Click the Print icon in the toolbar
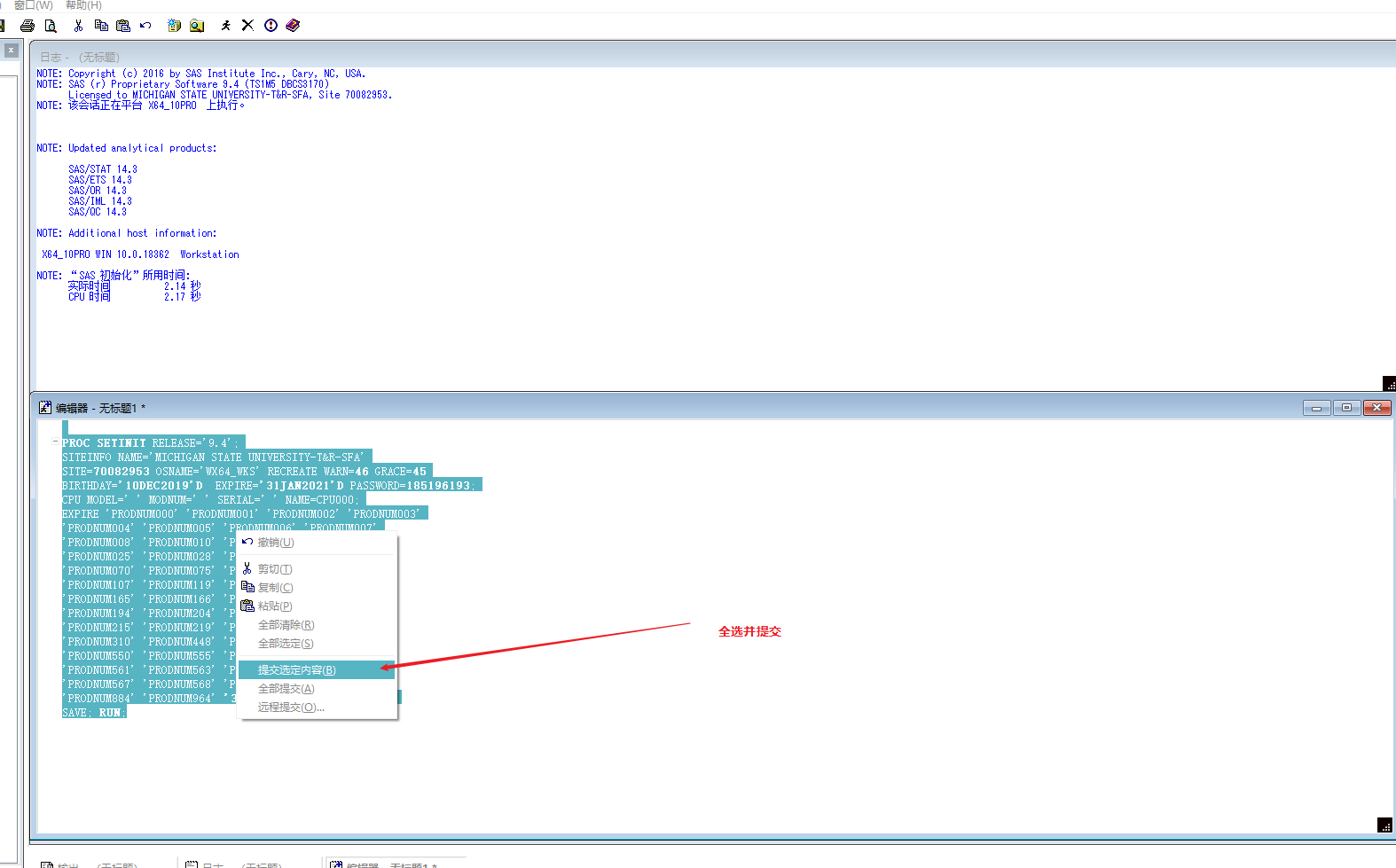The height and width of the screenshot is (868, 1396). tap(27, 26)
